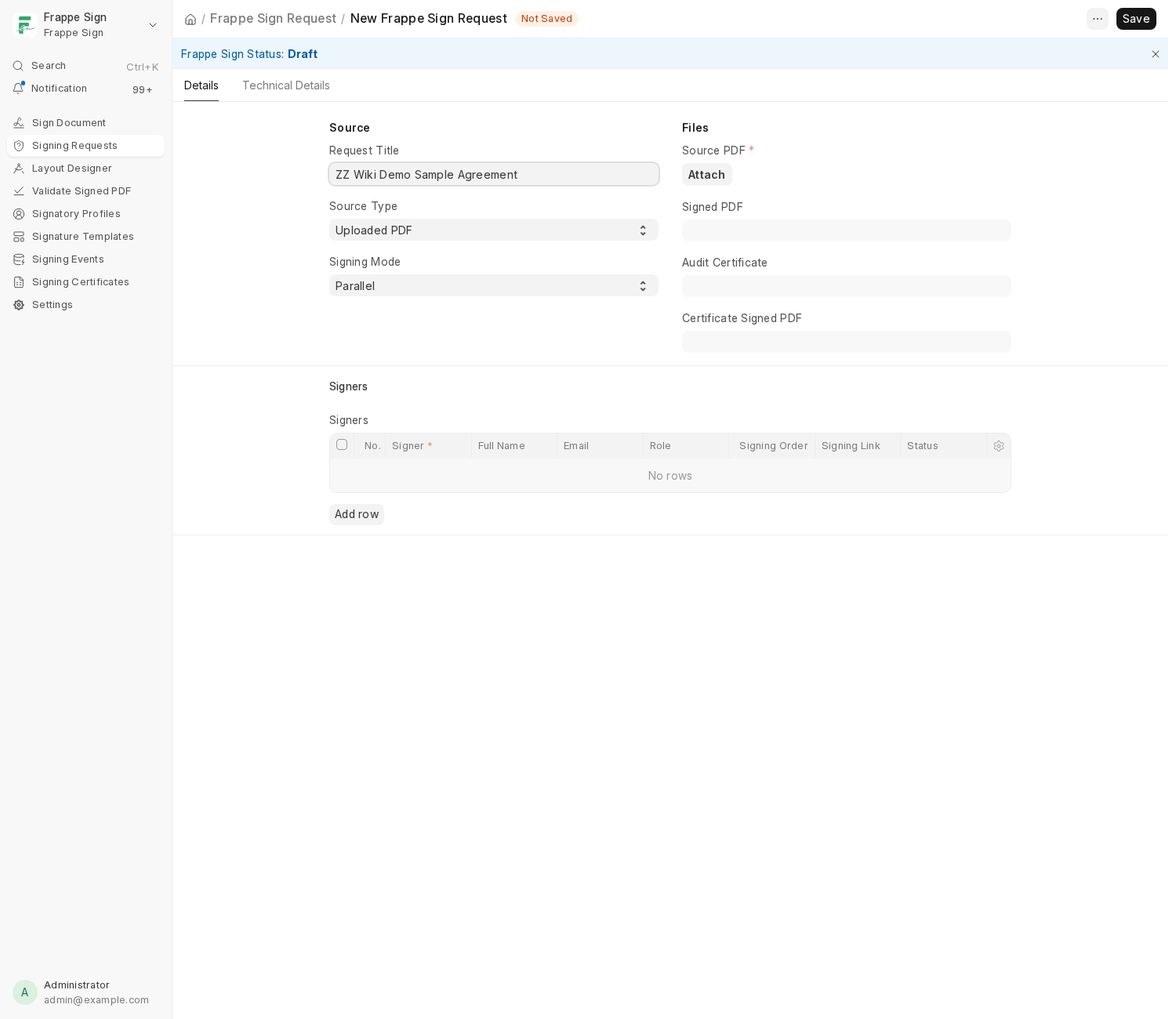Click the Sign Document icon
The height and width of the screenshot is (1019, 1176).
[x=19, y=123]
